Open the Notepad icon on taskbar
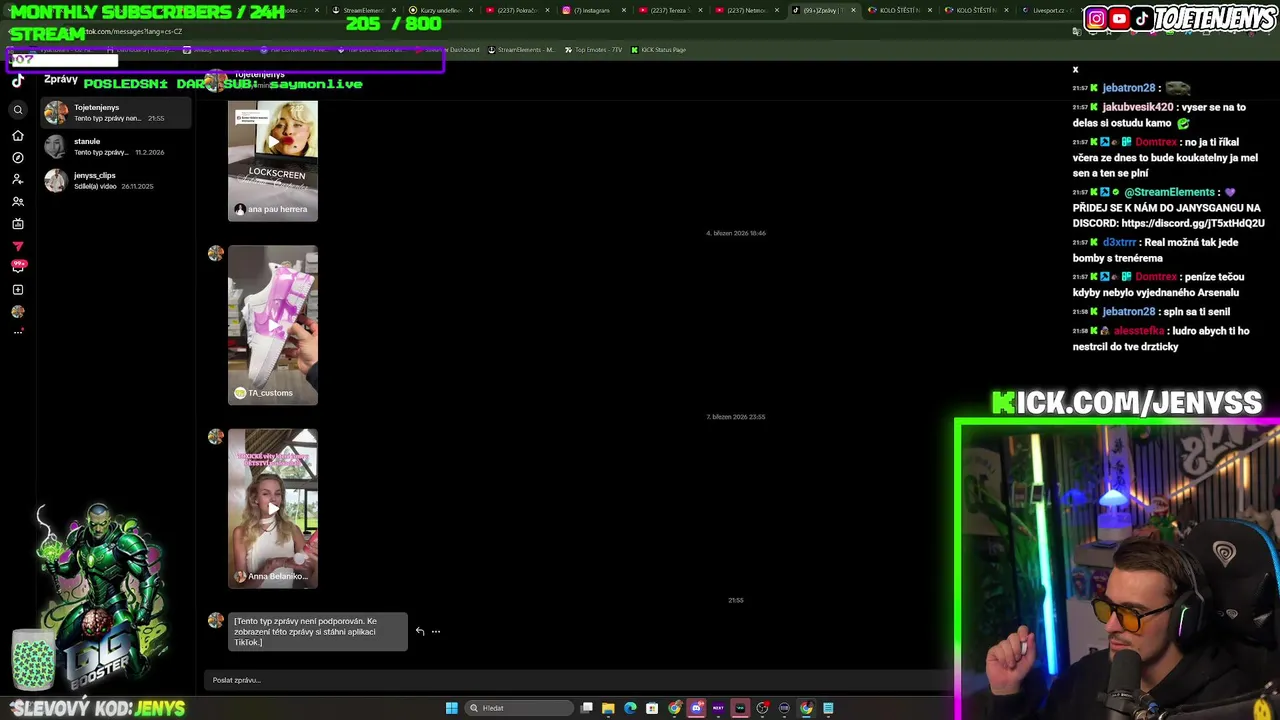The image size is (1280, 720). pyautogui.click(x=828, y=708)
